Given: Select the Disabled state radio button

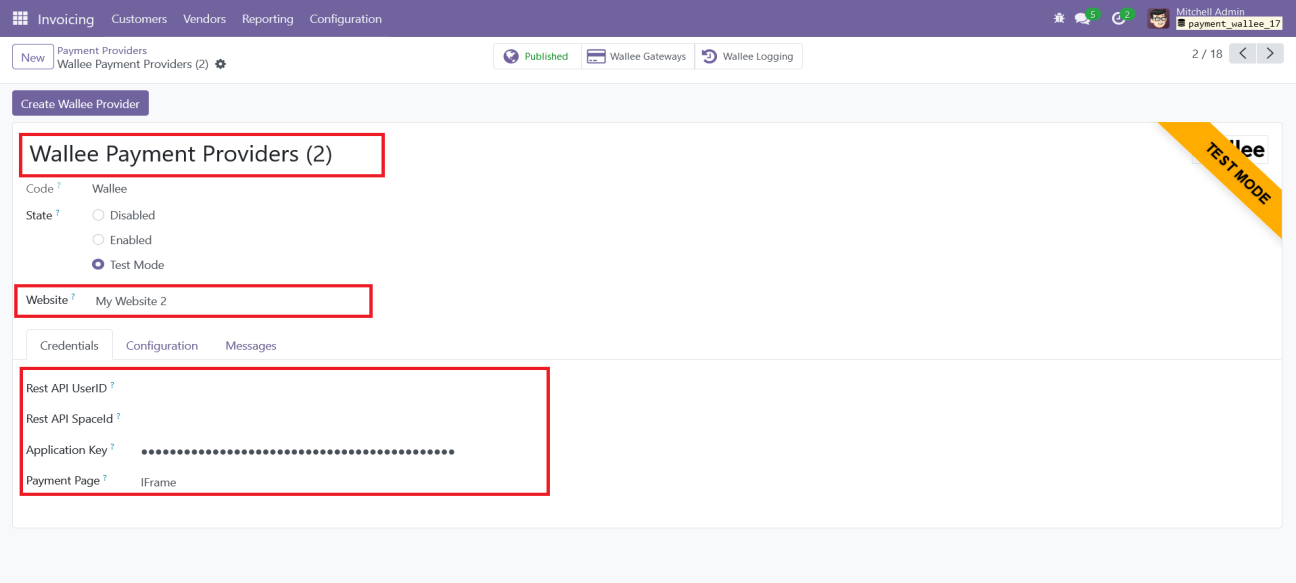Looking at the screenshot, I should [x=98, y=215].
